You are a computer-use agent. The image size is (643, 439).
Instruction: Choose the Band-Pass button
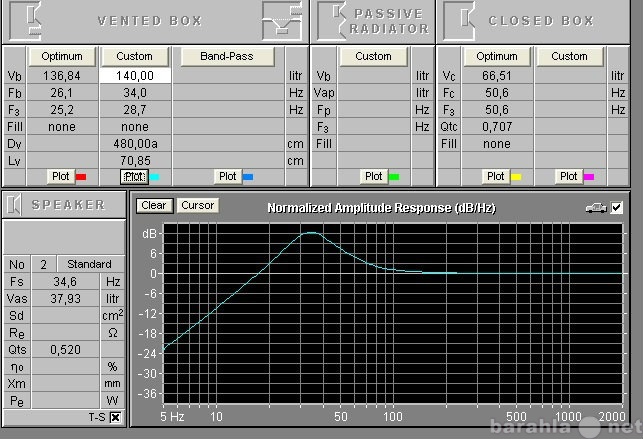227,56
